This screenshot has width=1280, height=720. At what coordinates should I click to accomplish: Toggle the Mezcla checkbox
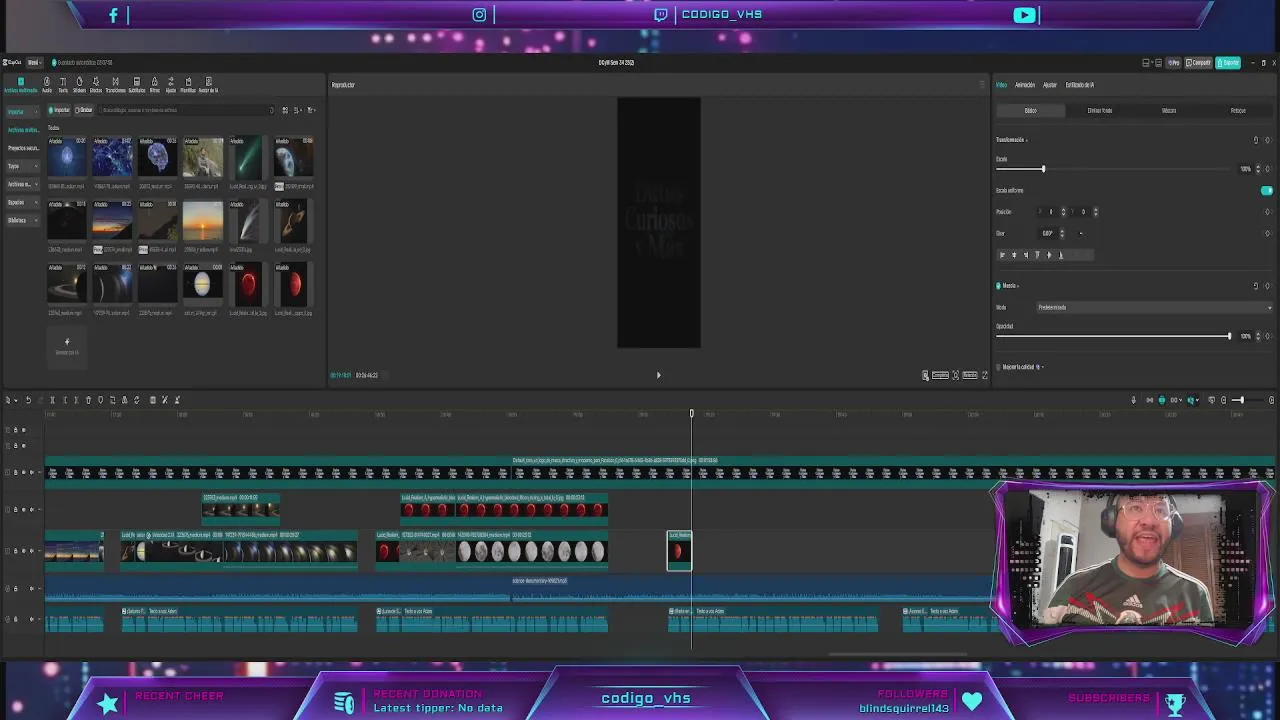pos(998,286)
